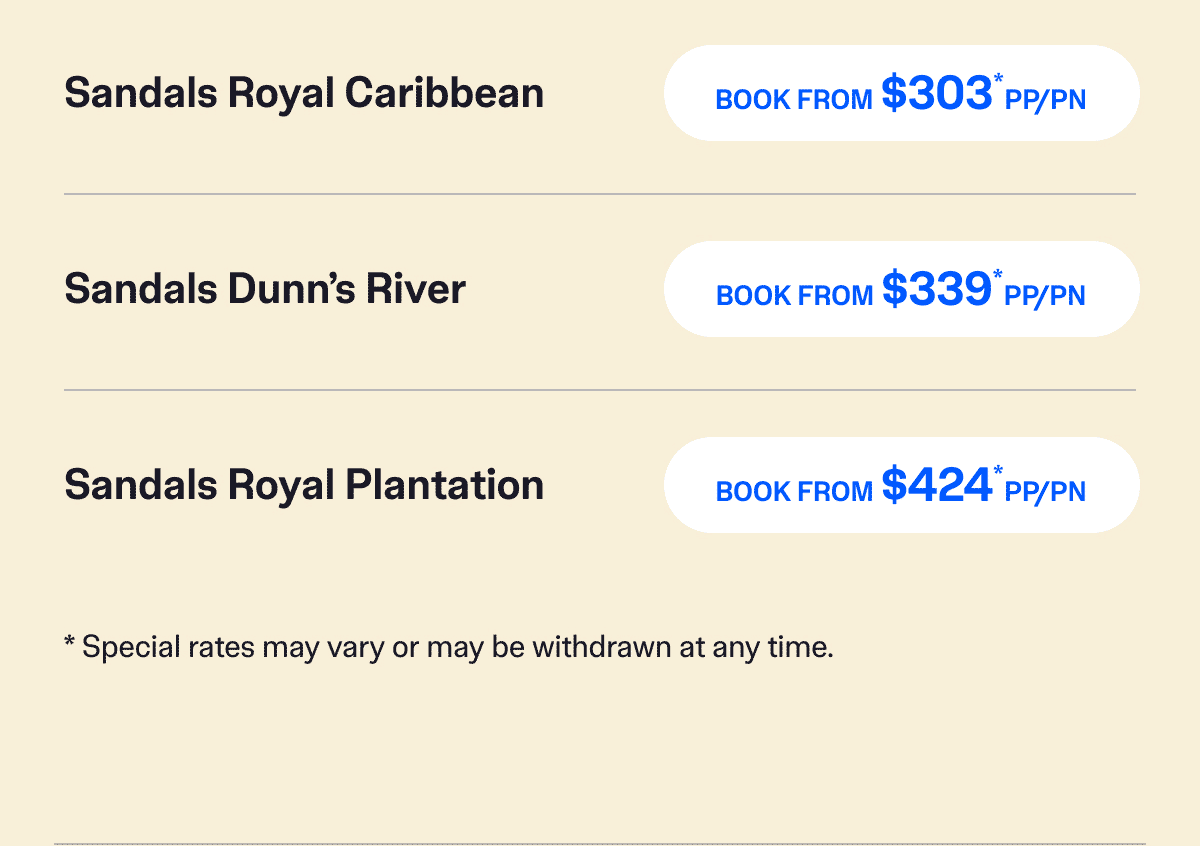Viewport: 1200px width, 846px height.
Task: Select the Sandals Dunn's River resort name
Action: point(265,289)
